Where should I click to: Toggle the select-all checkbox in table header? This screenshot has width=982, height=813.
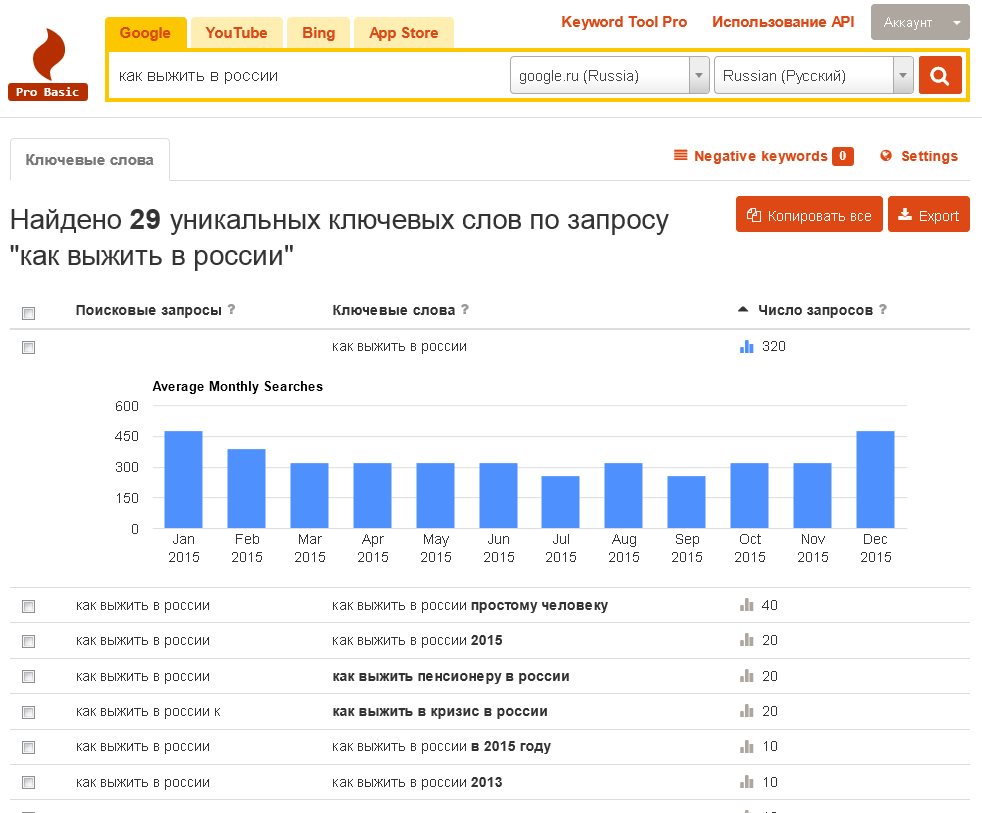pos(28,313)
